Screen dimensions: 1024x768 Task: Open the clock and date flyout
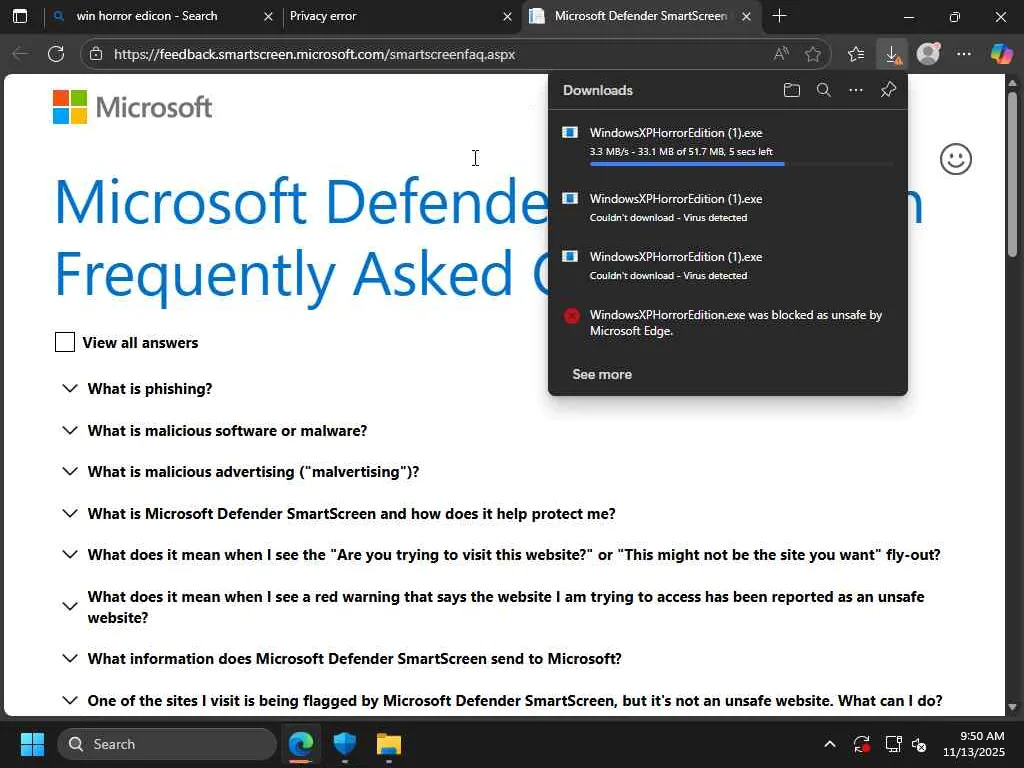[x=973, y=744]
